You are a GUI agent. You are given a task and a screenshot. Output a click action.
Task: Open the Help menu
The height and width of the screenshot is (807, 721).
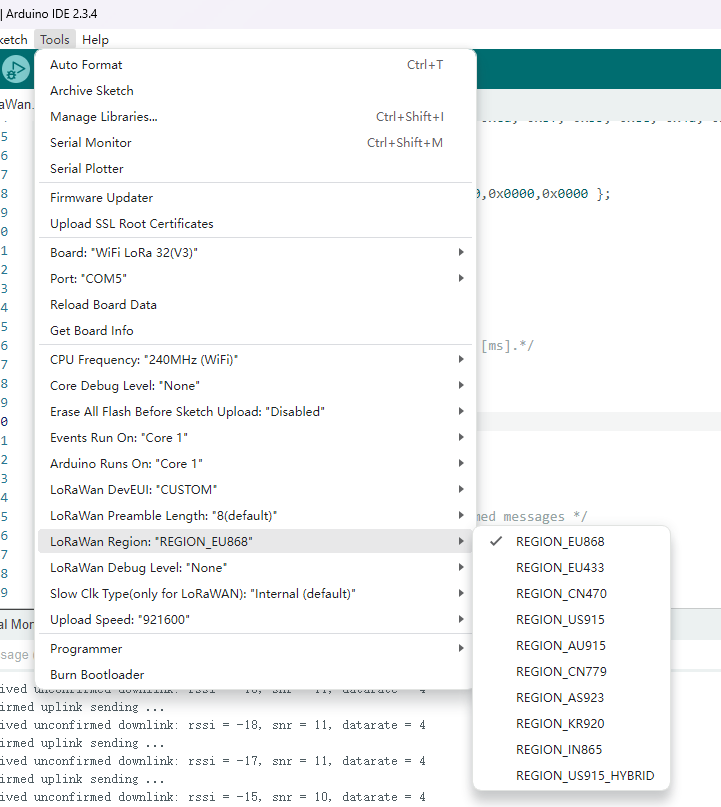coord(95,40)
